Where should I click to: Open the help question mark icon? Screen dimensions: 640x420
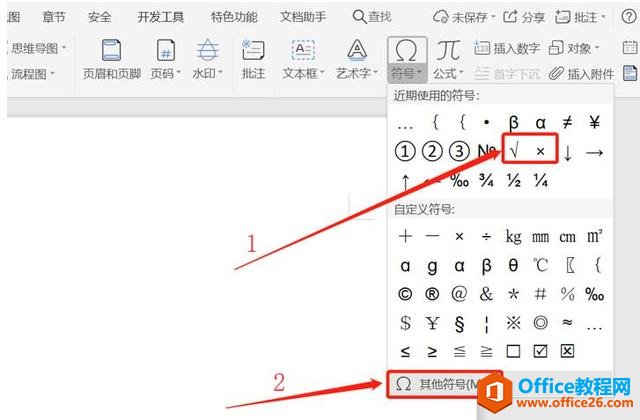(x=629, y=17)
